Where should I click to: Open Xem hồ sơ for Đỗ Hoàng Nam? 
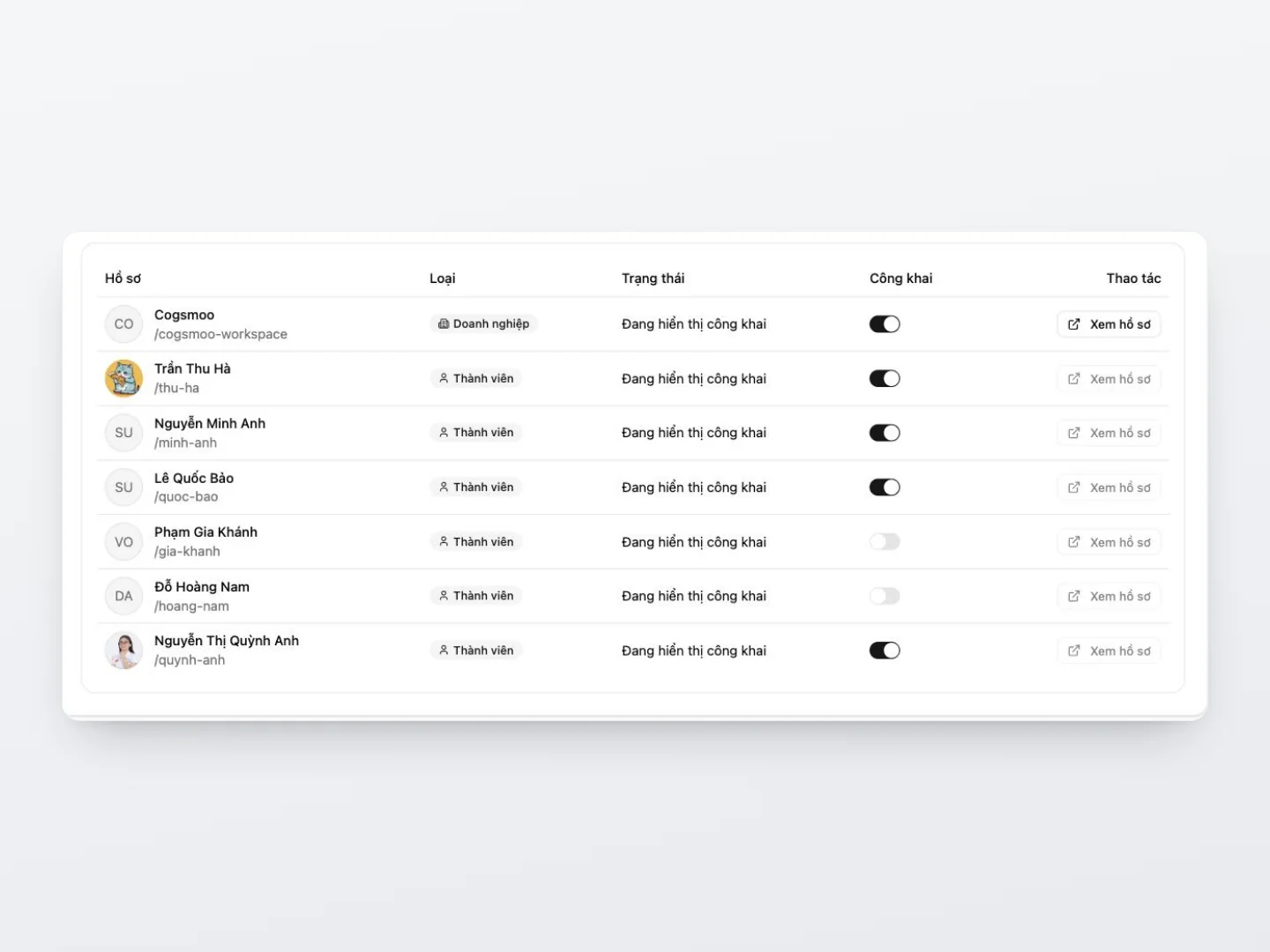click(1109, 596)
